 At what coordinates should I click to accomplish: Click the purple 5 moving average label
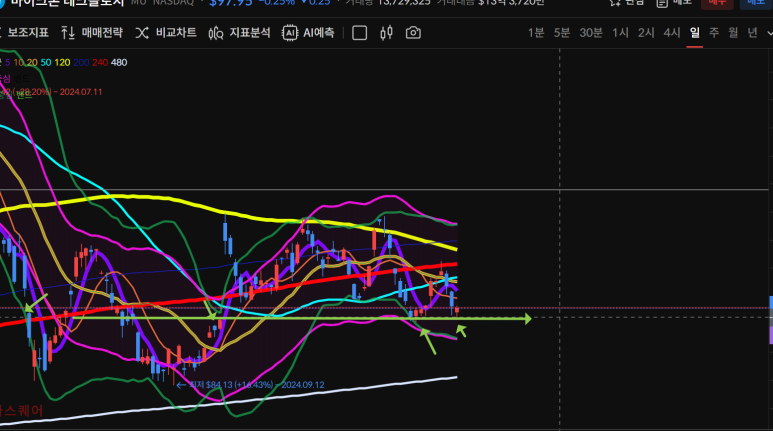pos(7,63)
